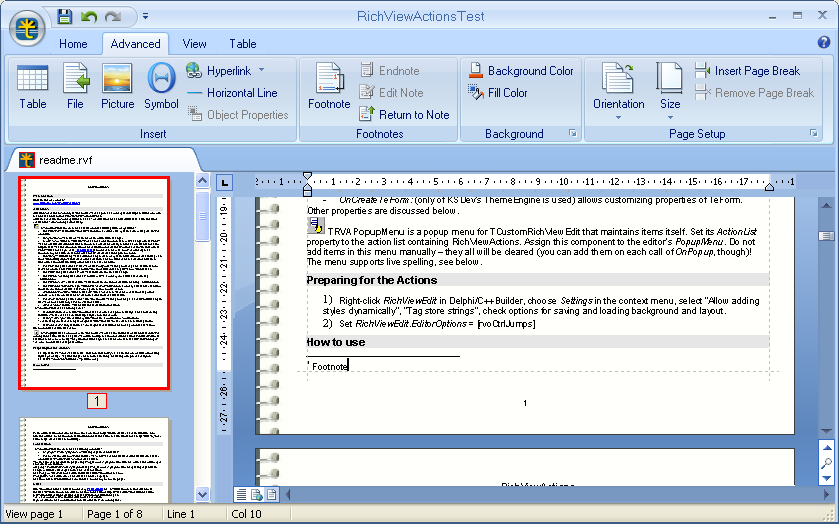
Task: Switch to the Home ribbon tab
Action: (x=73, y=44)
